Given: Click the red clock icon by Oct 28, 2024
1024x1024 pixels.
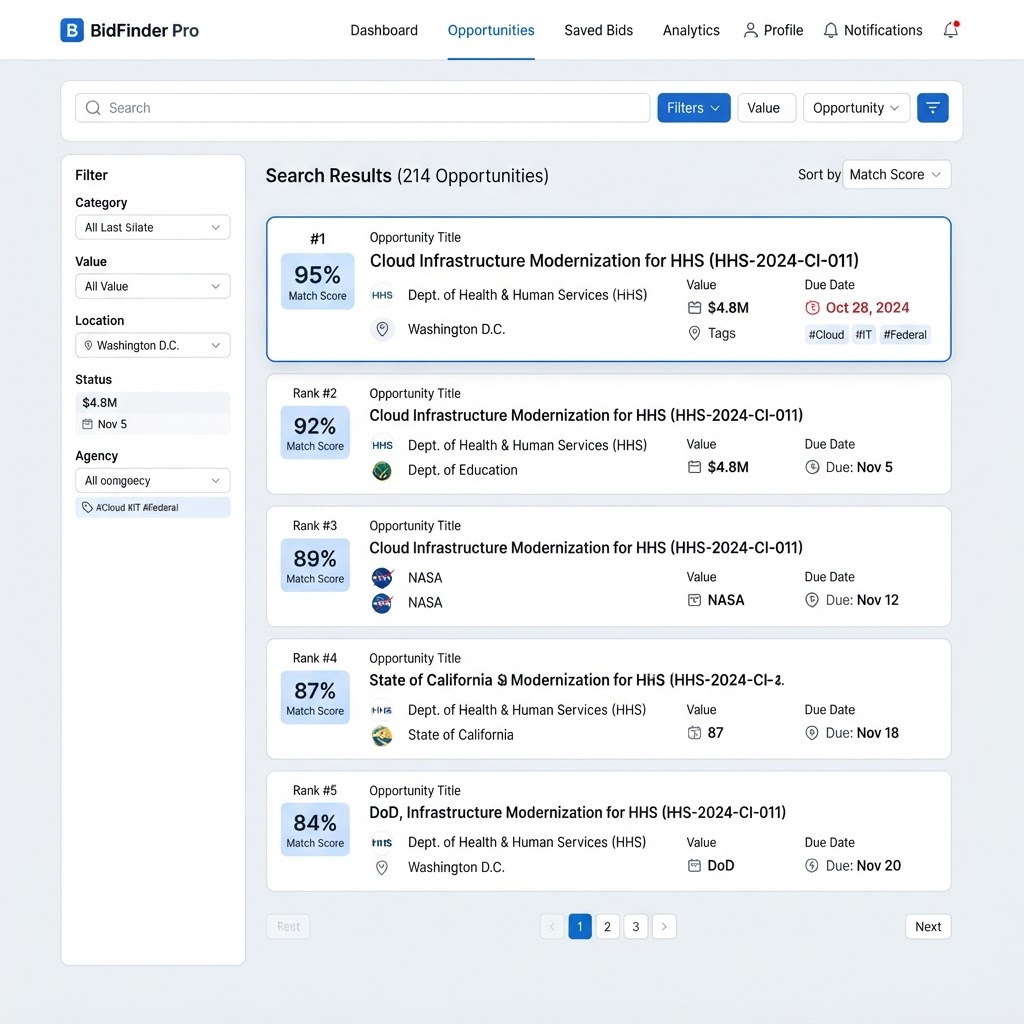Looking at the screenshot, I should (x=812, y=308).
